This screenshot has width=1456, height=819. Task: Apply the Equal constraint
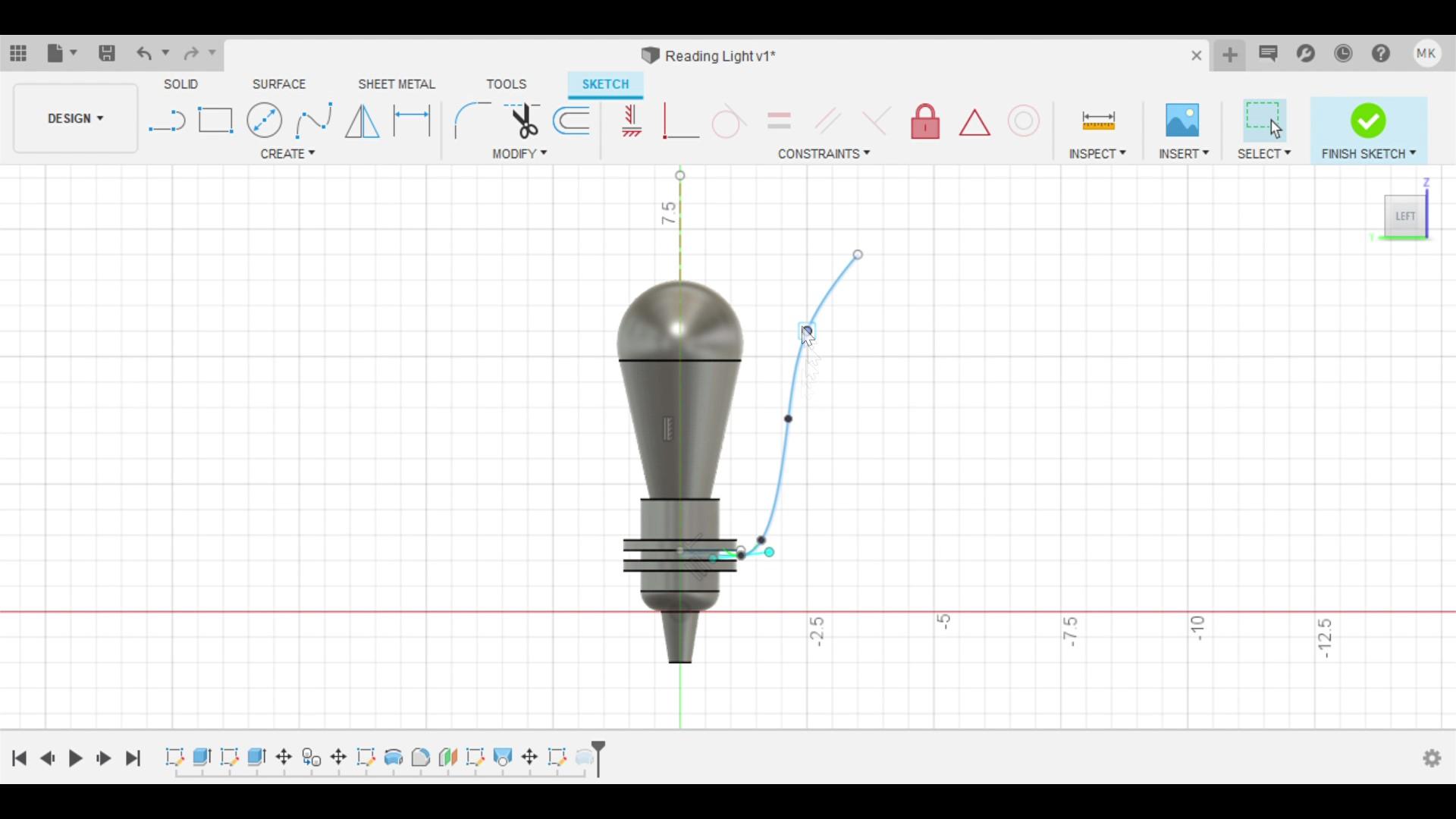pos(779,121)
